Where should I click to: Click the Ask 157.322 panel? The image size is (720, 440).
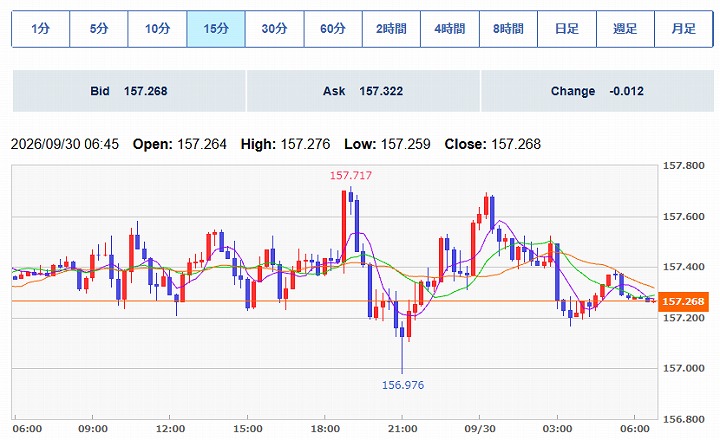click(x=363, y=91)
